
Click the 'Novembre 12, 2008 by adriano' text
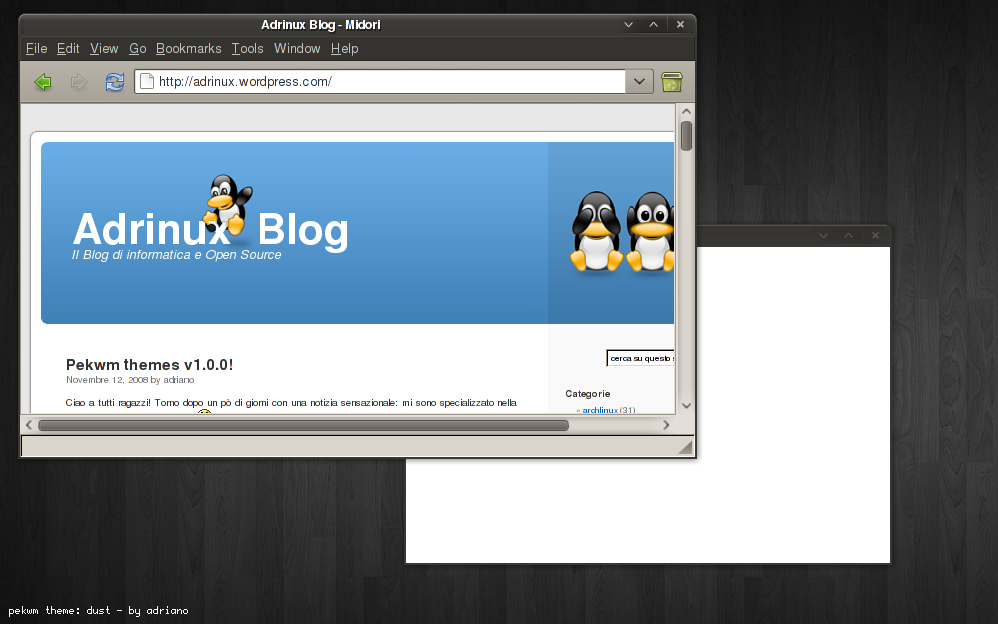coord(130,380)
